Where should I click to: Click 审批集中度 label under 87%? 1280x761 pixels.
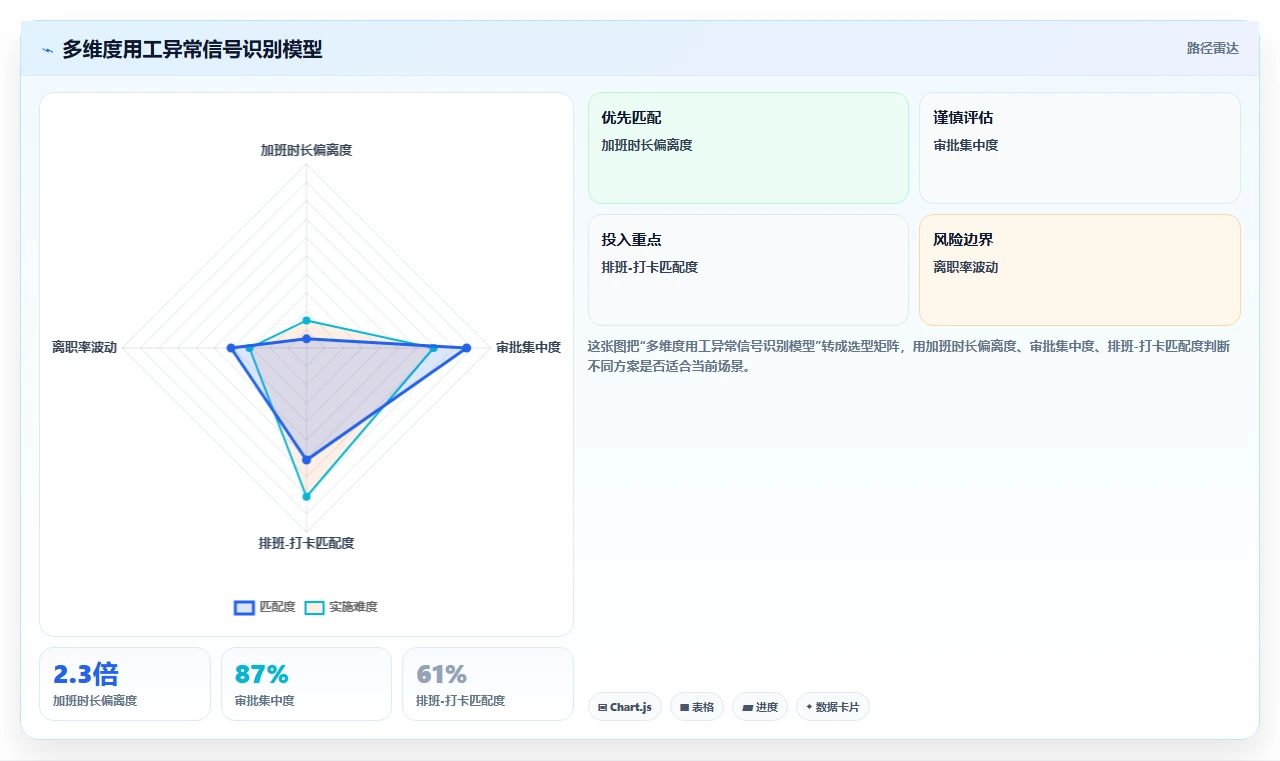click(x=265, y=701)
